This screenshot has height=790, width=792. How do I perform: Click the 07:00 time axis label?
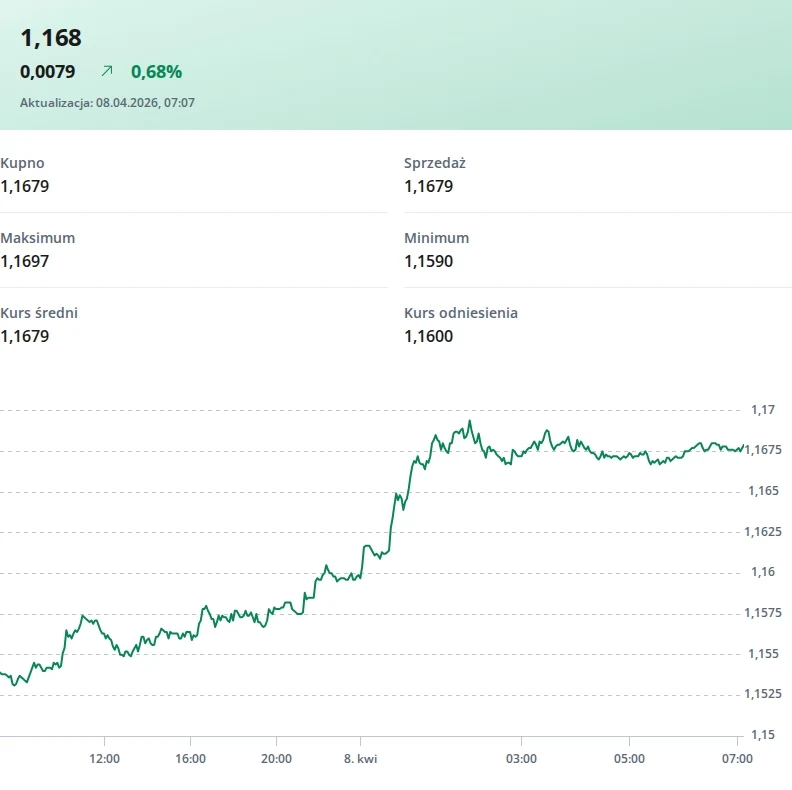737,759
